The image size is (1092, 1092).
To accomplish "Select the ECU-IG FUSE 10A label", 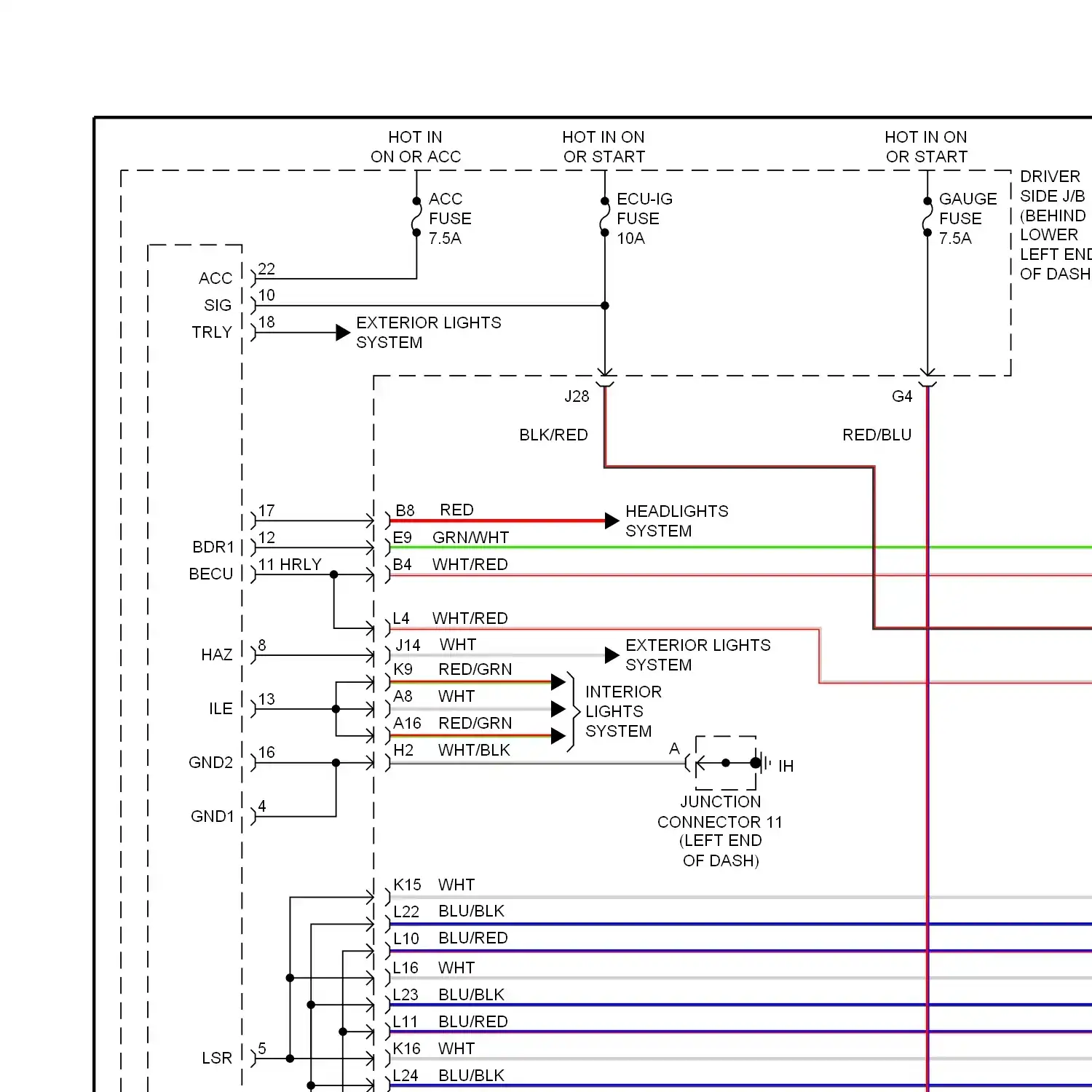I will pyautogui.click(x=644, y=218).
